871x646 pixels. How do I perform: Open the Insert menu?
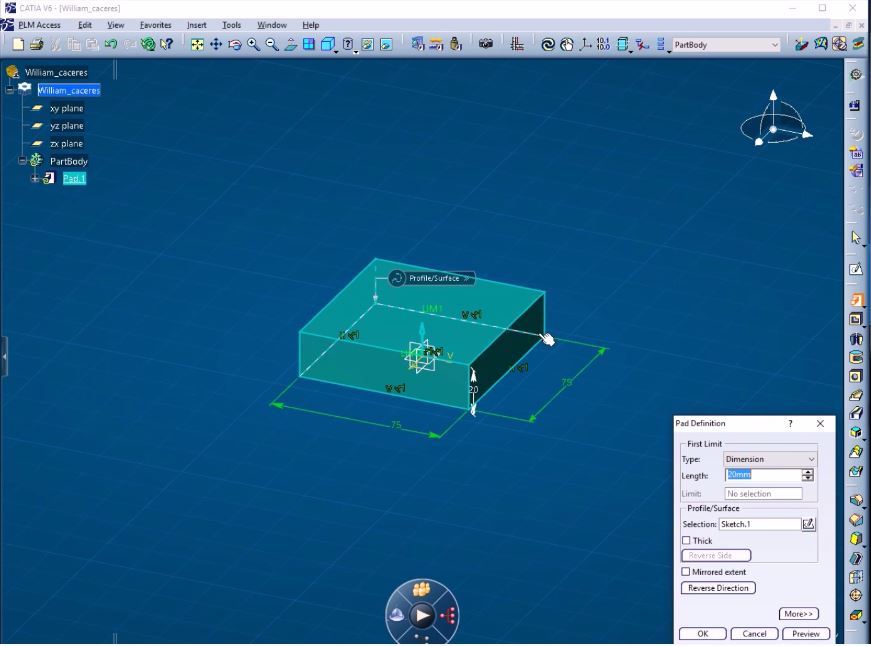(x=196, y=25)
